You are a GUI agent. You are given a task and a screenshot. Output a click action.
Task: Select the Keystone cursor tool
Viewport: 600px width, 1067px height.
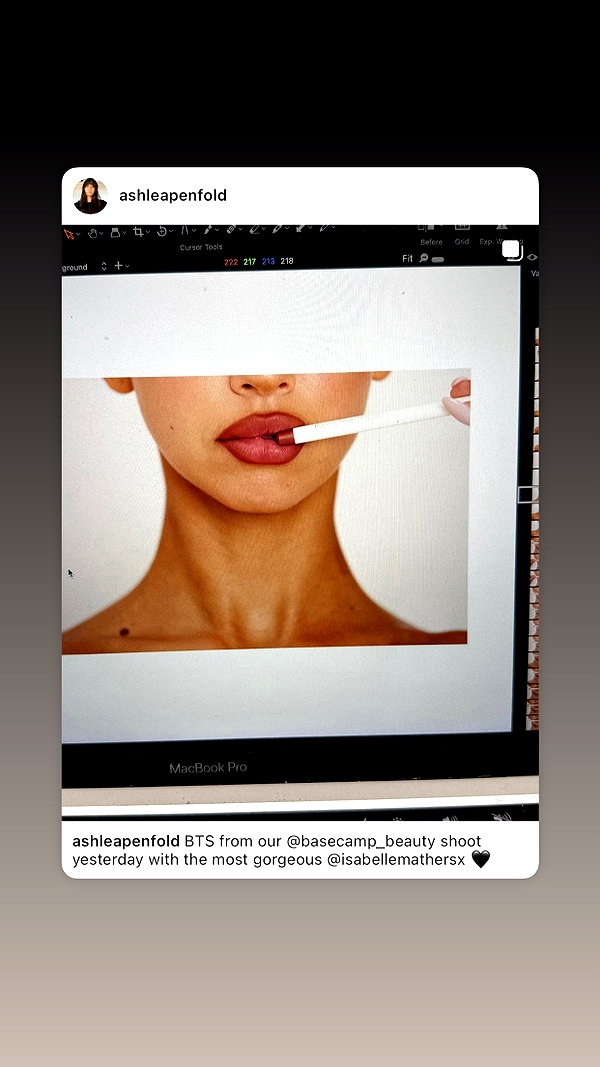pos(184,230)
